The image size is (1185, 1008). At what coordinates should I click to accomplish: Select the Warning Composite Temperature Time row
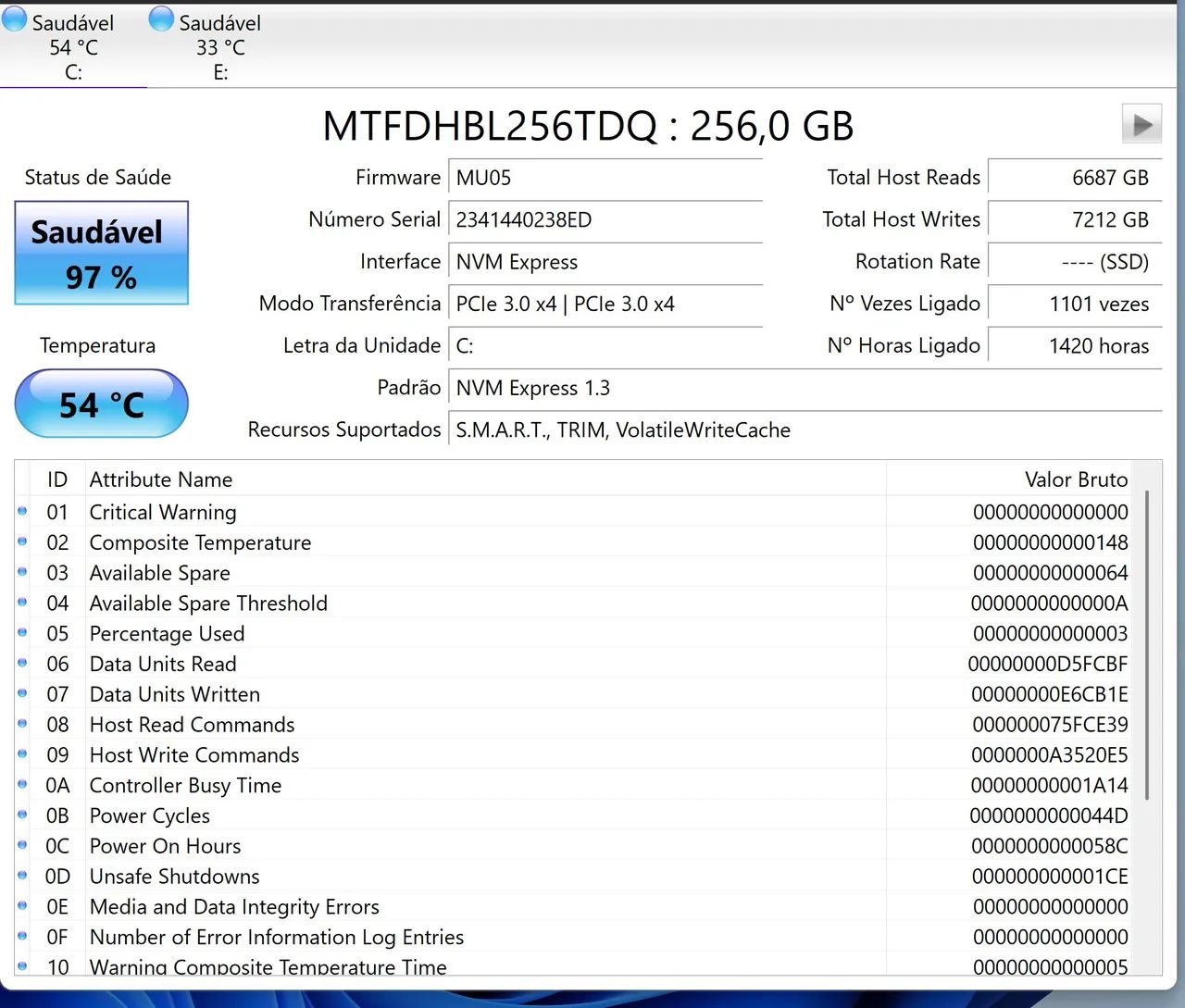pyautogui.click(x=574, y=964)
